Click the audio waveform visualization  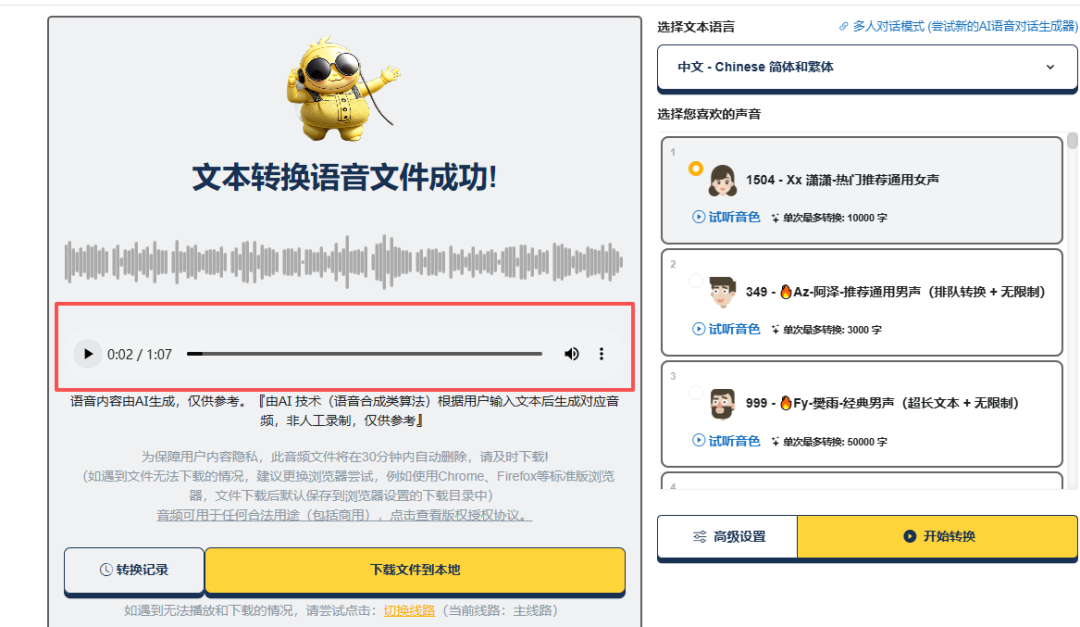(344, 262)
